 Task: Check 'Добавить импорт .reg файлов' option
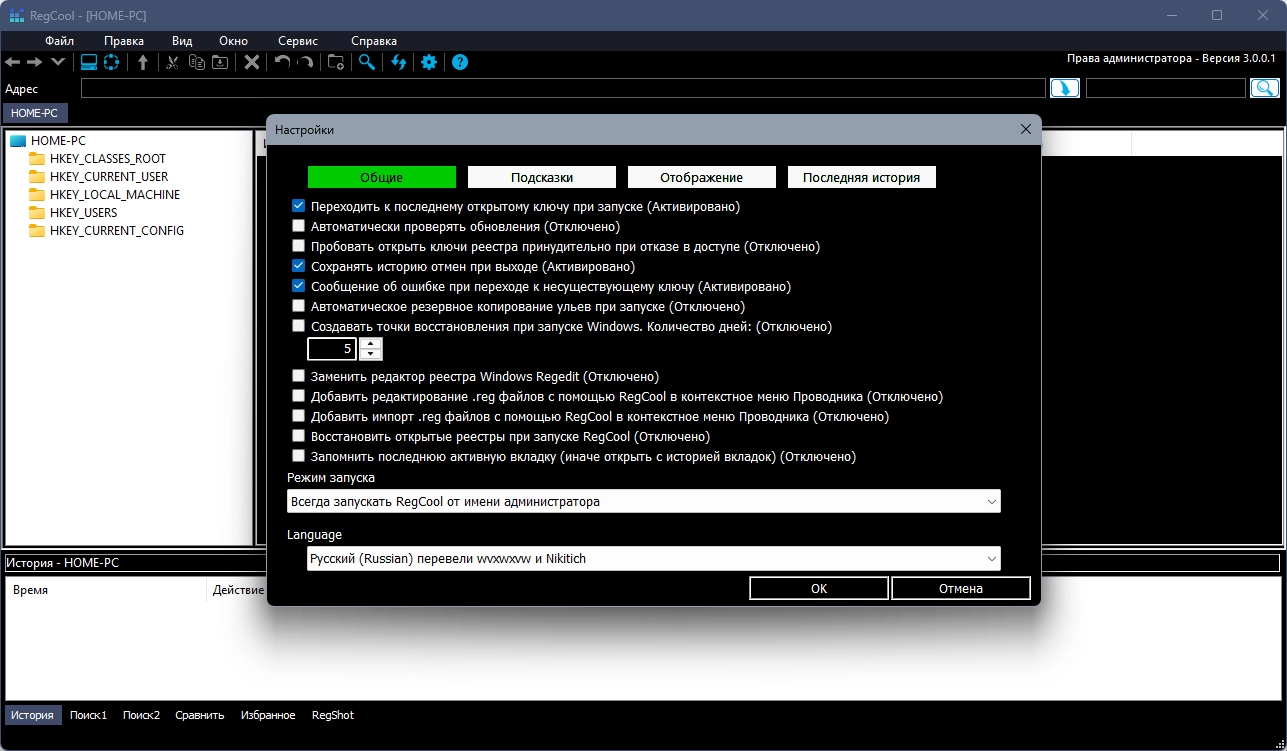point(298,417)
